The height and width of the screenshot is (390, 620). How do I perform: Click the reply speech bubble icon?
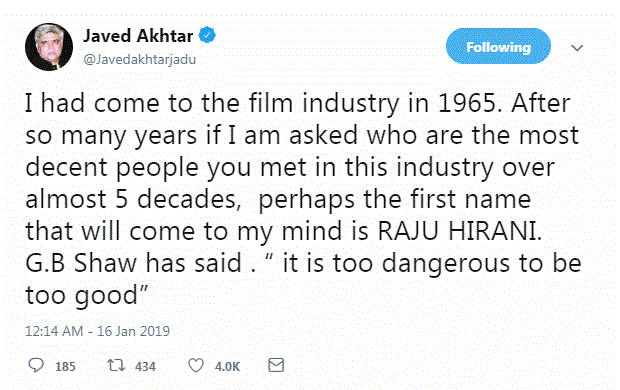[x=36, y=365]
